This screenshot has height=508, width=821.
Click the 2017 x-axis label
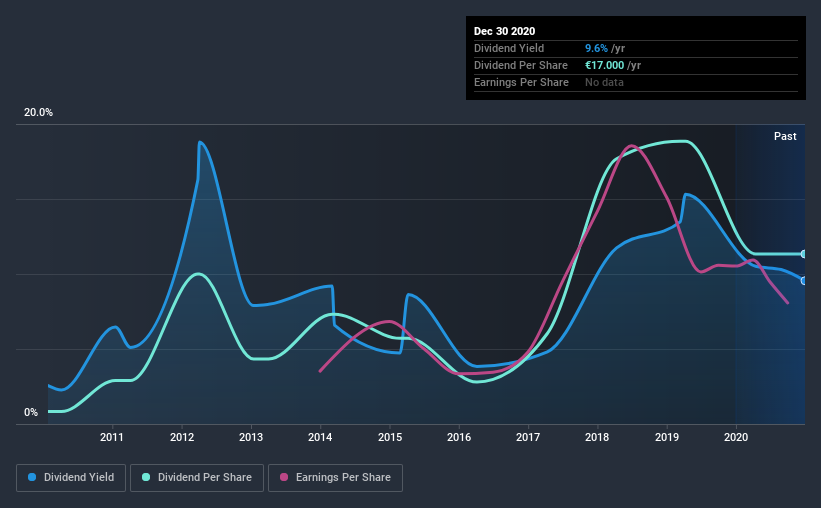[528, 437]
